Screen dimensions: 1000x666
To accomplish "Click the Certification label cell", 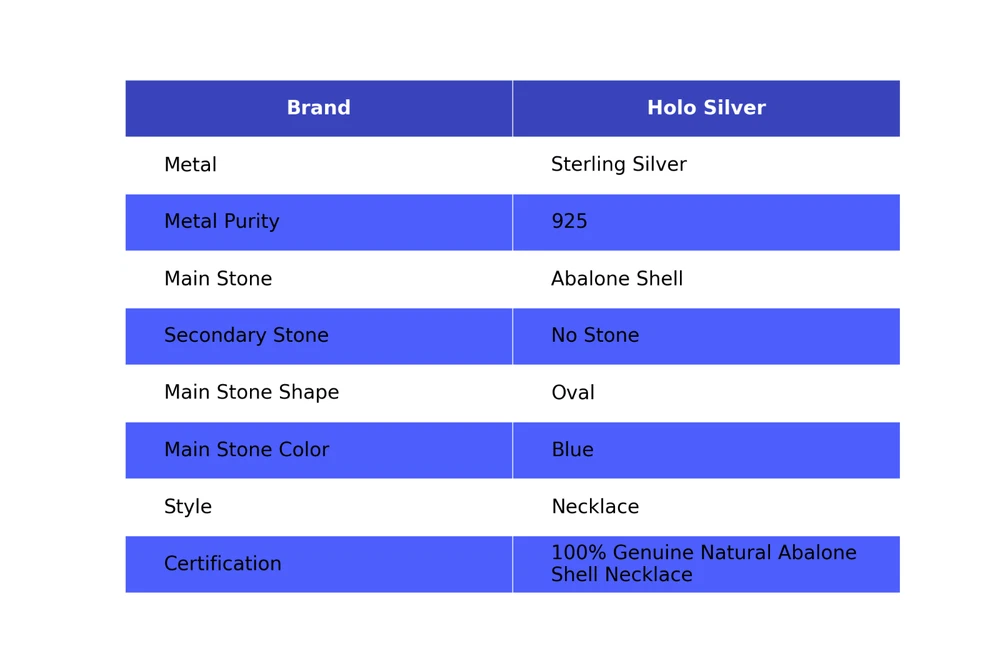I will click(x=222, y=564).
